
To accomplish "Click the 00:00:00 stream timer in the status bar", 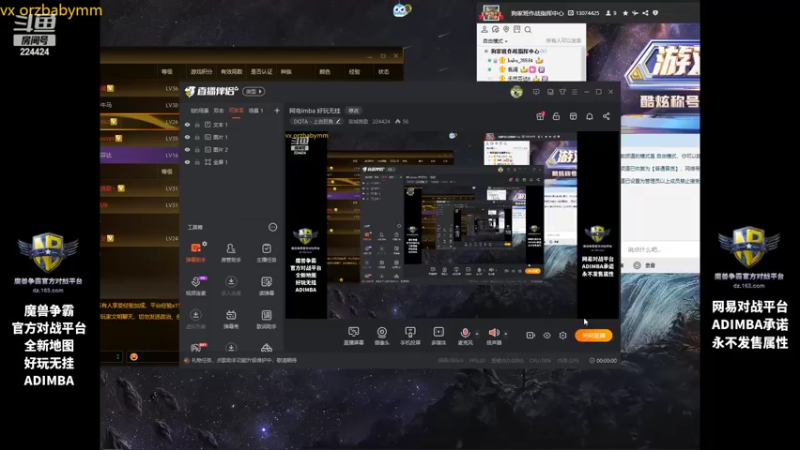I will [603, 360].
